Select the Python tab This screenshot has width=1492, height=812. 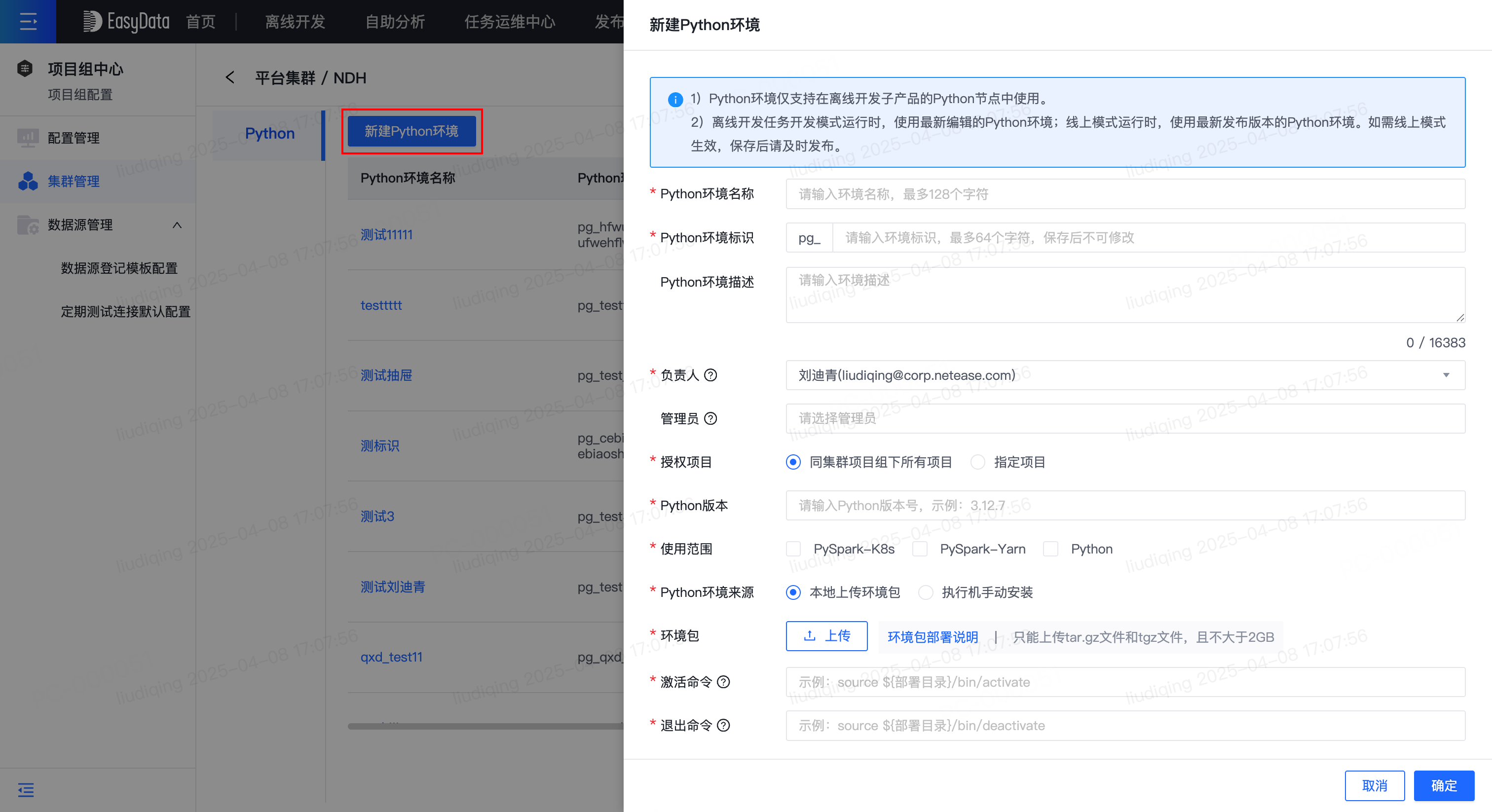click(269, 133)
